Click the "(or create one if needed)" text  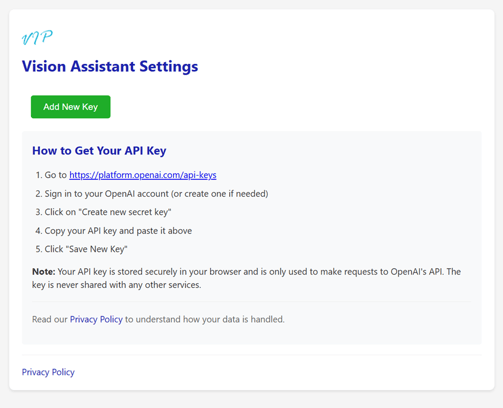point(220,194)
